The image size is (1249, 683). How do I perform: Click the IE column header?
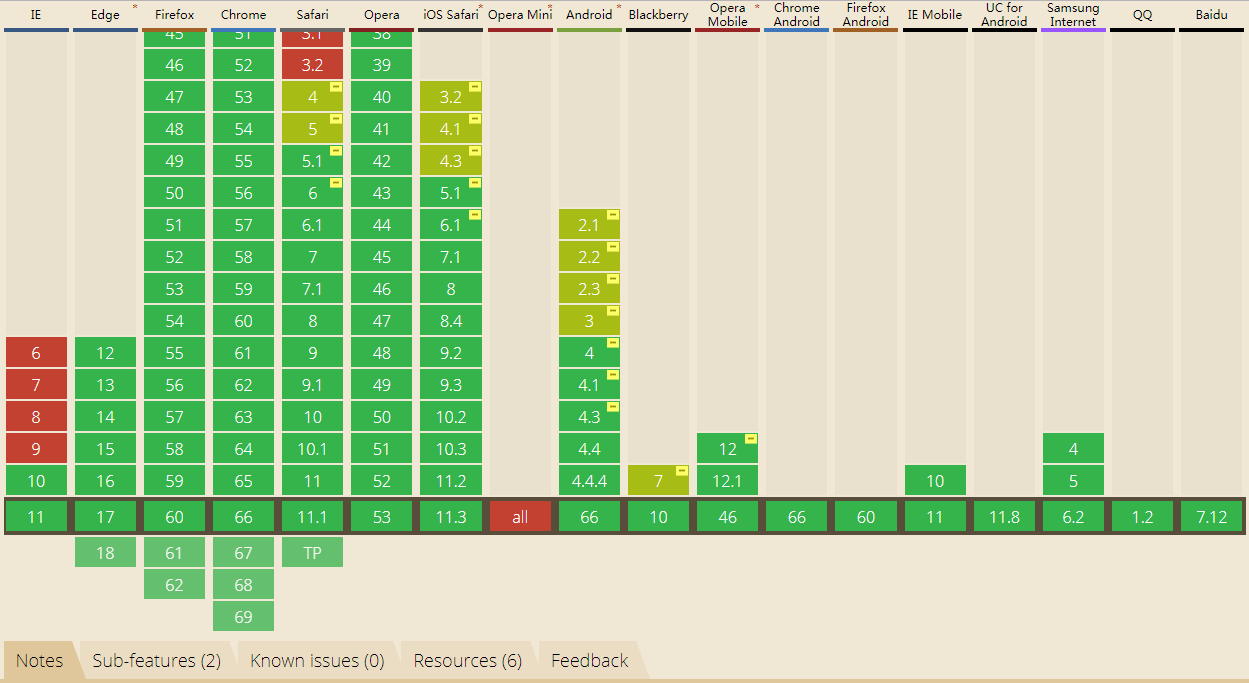click(36, 15)
